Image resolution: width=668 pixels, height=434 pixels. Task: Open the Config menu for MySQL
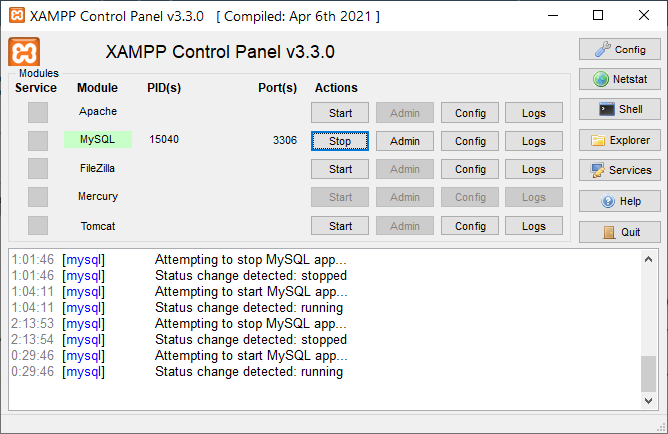point(470,141)
